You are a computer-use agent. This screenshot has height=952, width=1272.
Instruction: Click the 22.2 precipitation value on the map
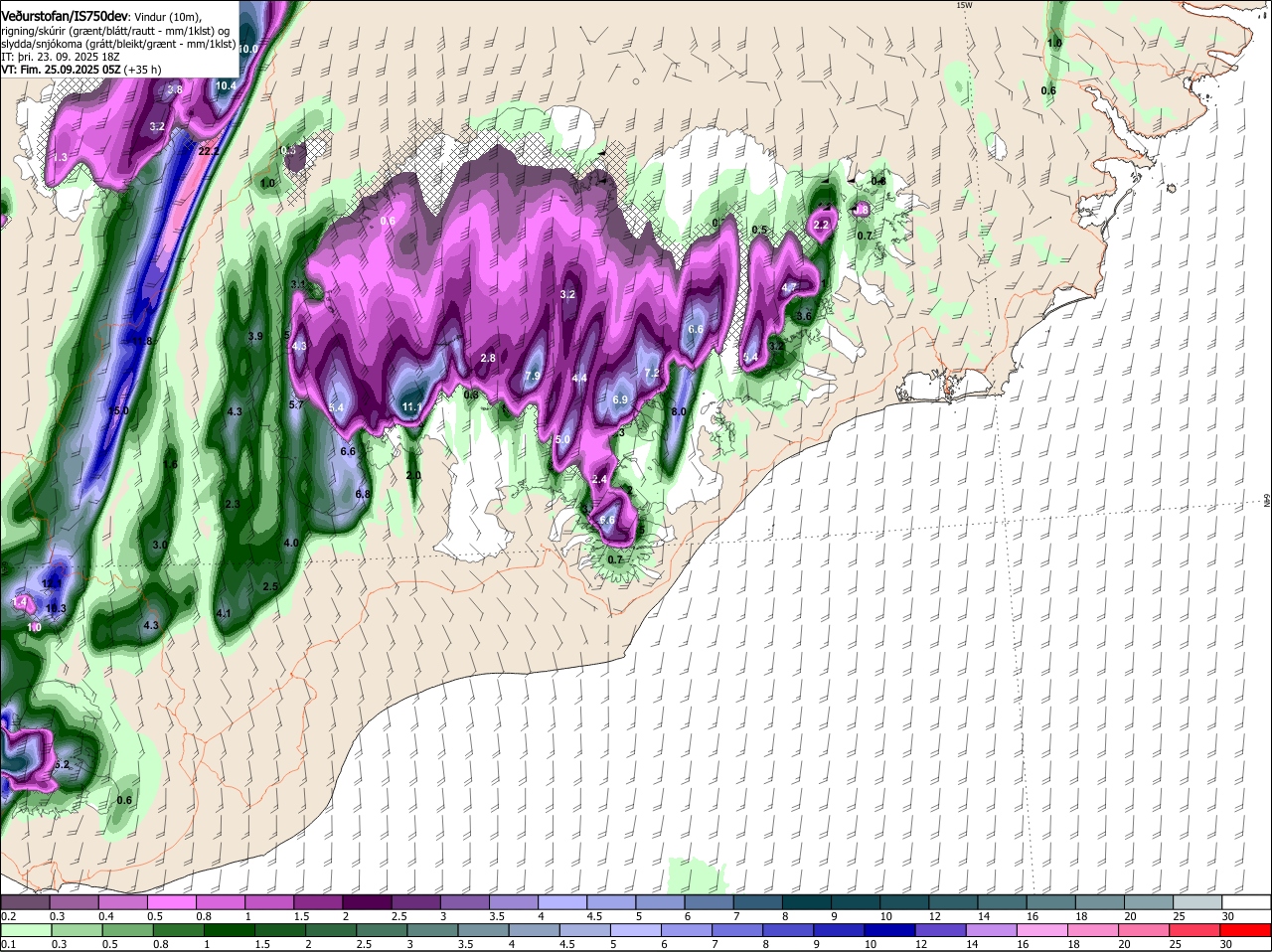(x=209, y=151)
